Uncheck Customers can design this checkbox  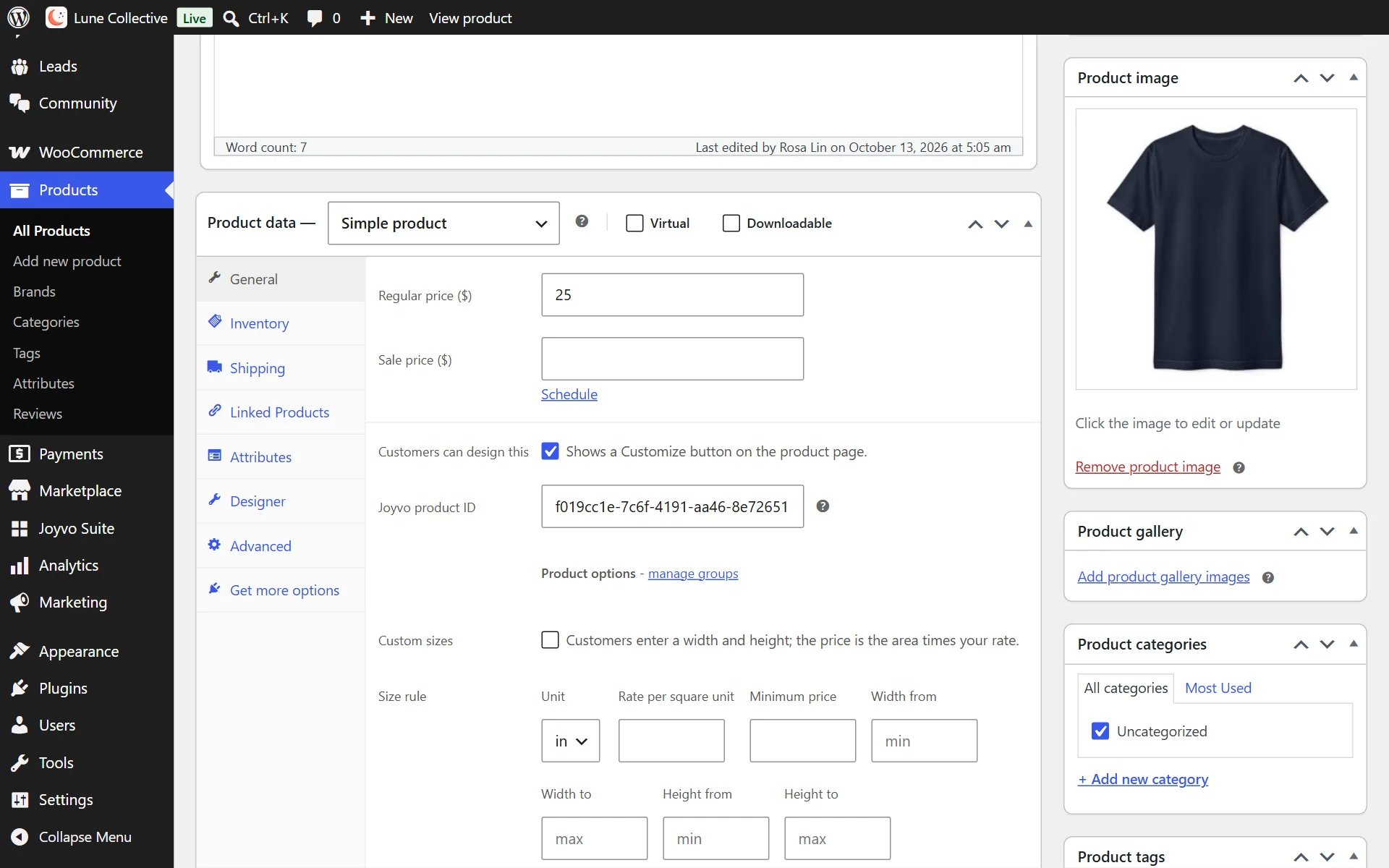(x=550, y=451)
